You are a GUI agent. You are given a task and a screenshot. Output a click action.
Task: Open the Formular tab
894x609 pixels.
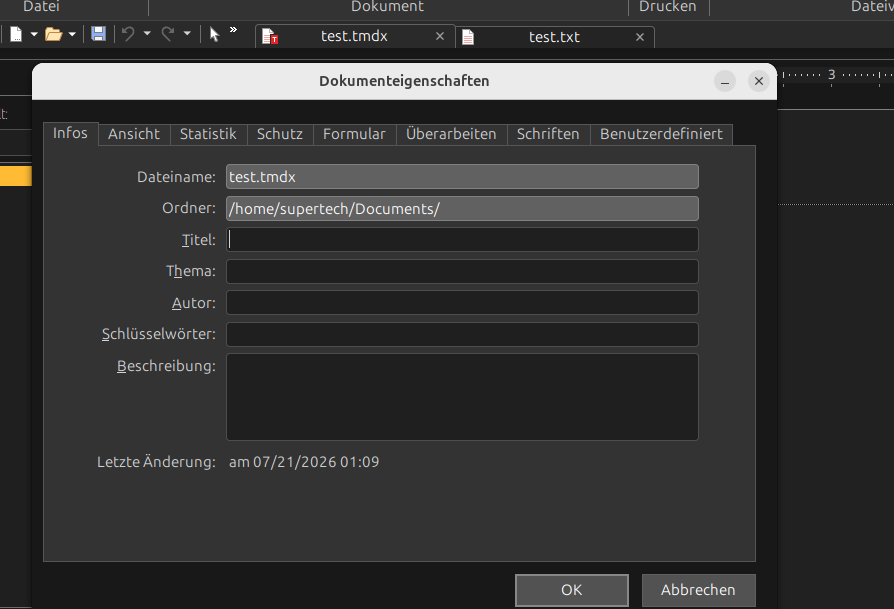coord(354,134)
